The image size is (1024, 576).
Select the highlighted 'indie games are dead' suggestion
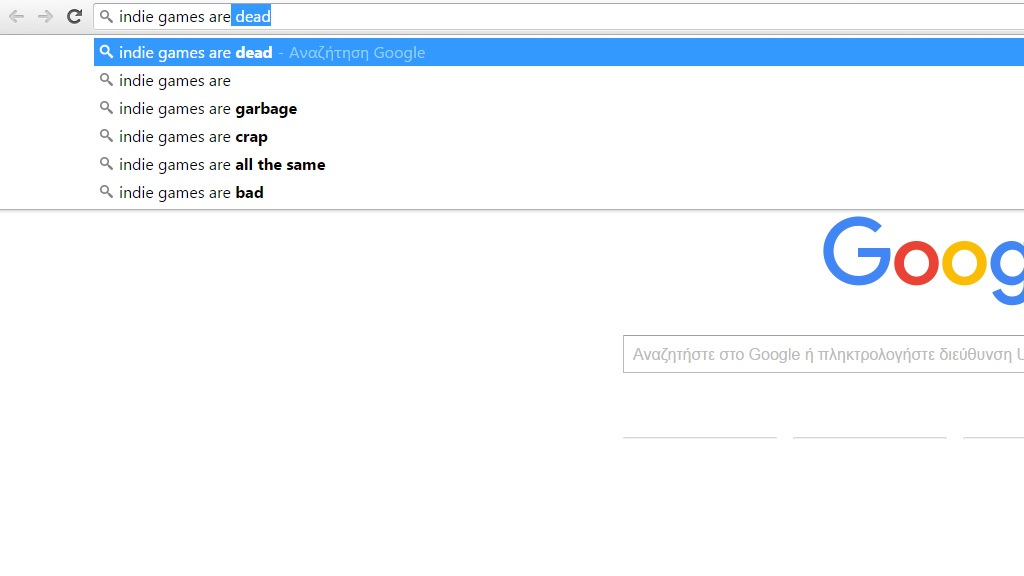click(x=559, y=52)
